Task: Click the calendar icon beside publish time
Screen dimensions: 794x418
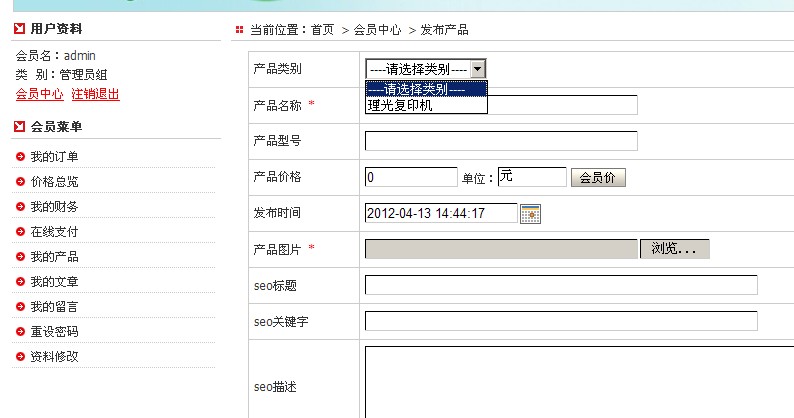Action: tap(530, 213)
